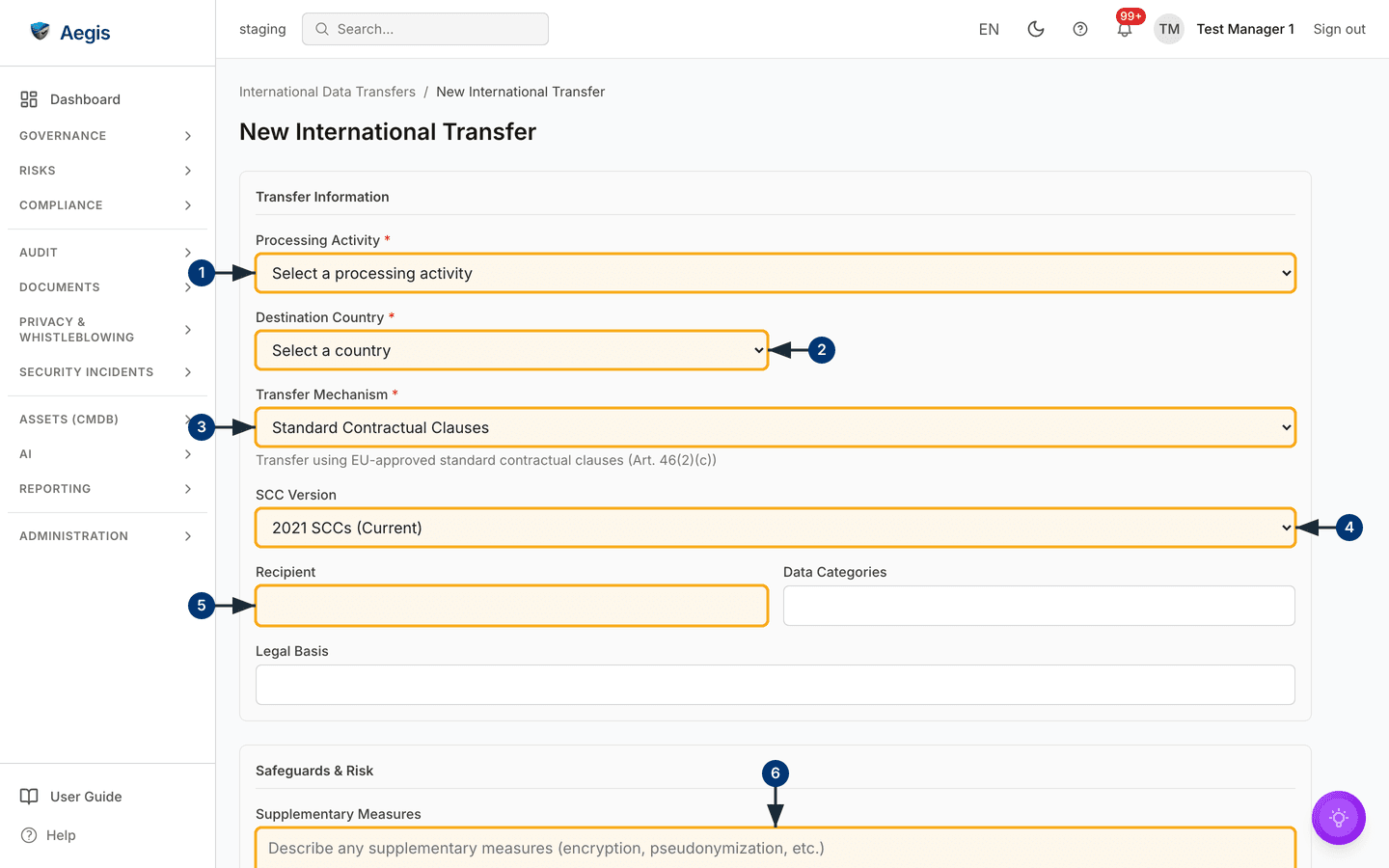
Task: Open the Destination Country dropdown
Action: [x=512, y=350]
